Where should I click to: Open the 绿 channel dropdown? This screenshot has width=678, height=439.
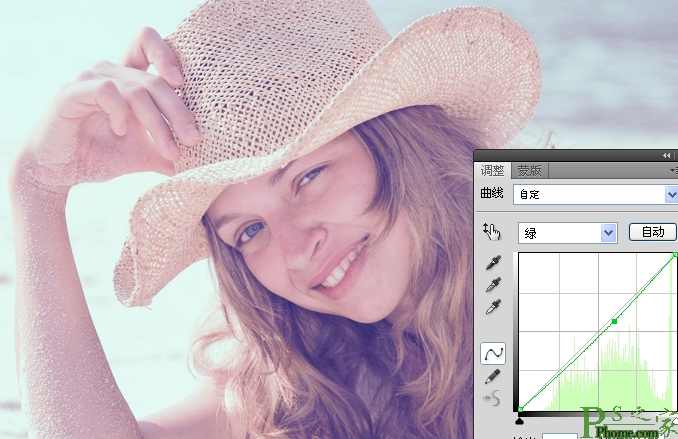click(567, 233)
